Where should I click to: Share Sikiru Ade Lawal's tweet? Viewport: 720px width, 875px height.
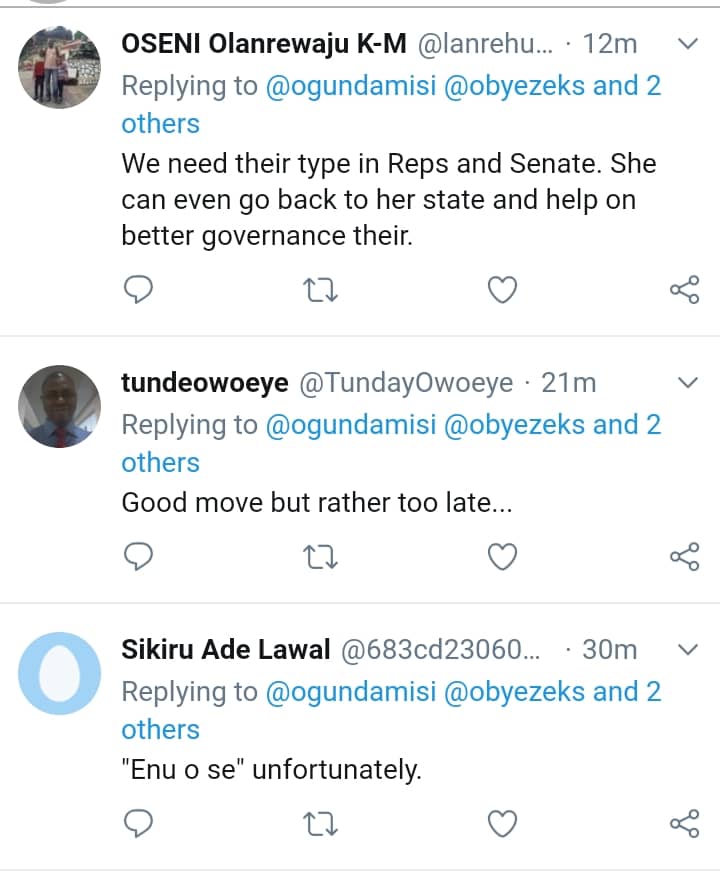tap(684, 824)
